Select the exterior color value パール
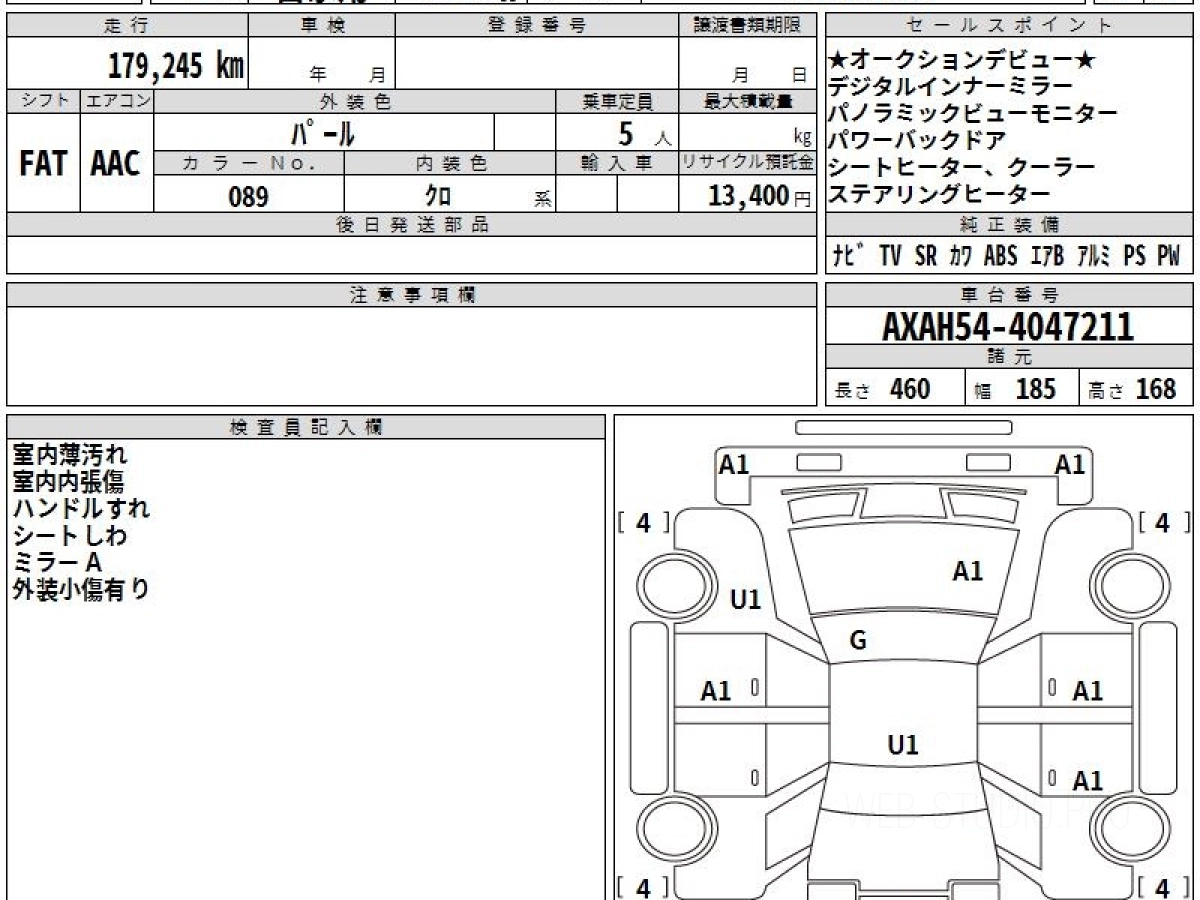The image size is (1200, 900). [x=323, y=132]
